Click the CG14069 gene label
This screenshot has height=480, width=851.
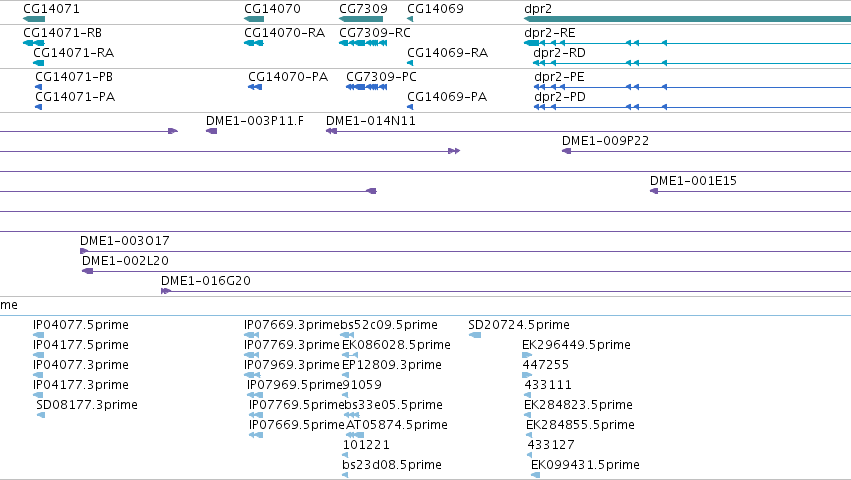(435, 9)
